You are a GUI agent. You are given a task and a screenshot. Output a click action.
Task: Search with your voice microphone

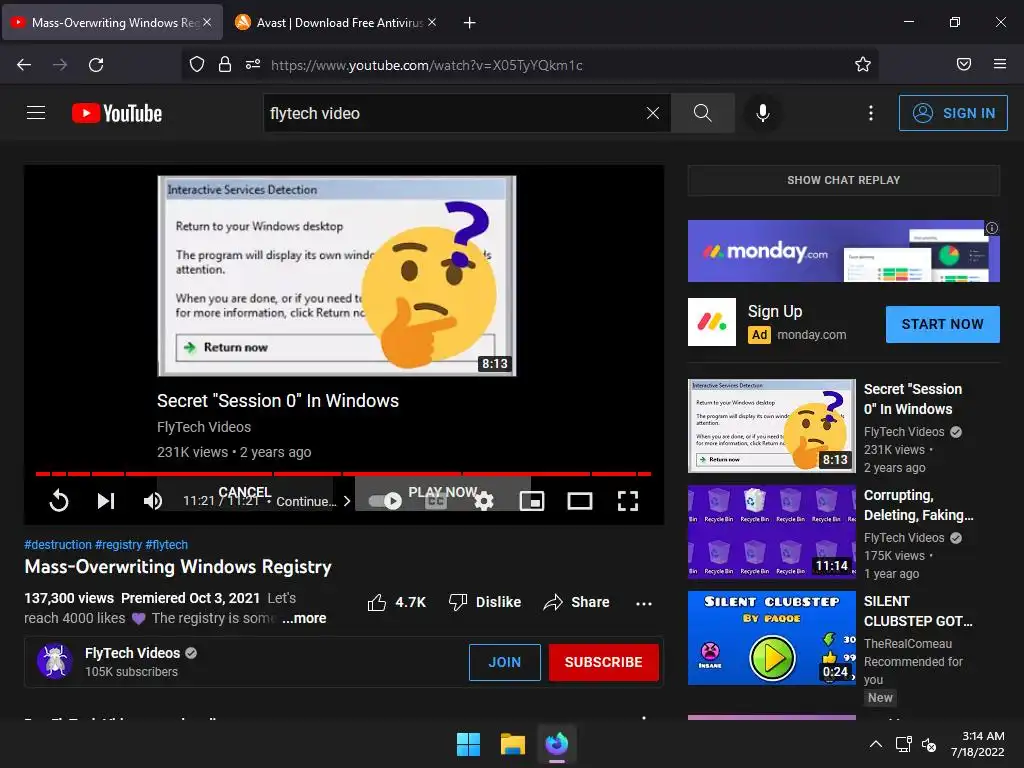[x=762, y=113]
